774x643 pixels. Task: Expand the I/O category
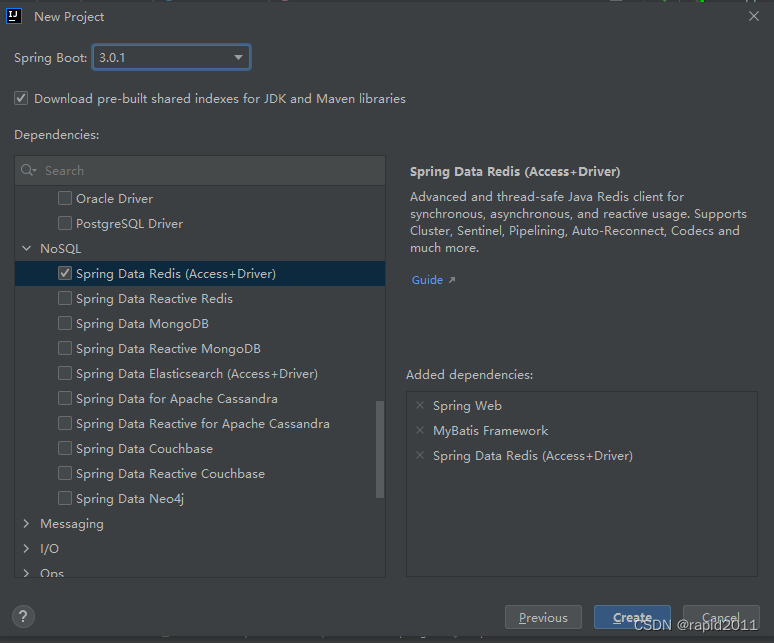coord(27,548)
